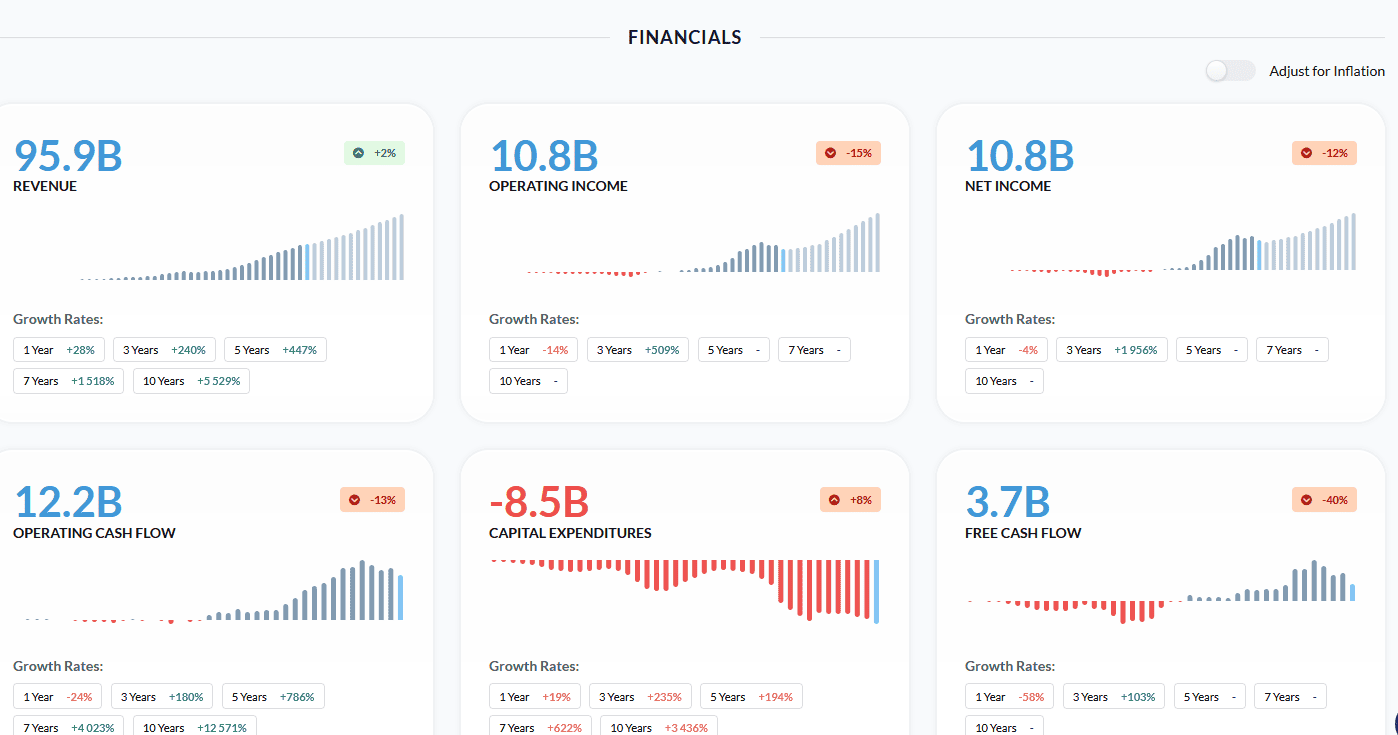This screenshot has width=1398, height=735.
Task: Select Free Cash Flow 1 Year -58%
Action: click(1010, 697)
